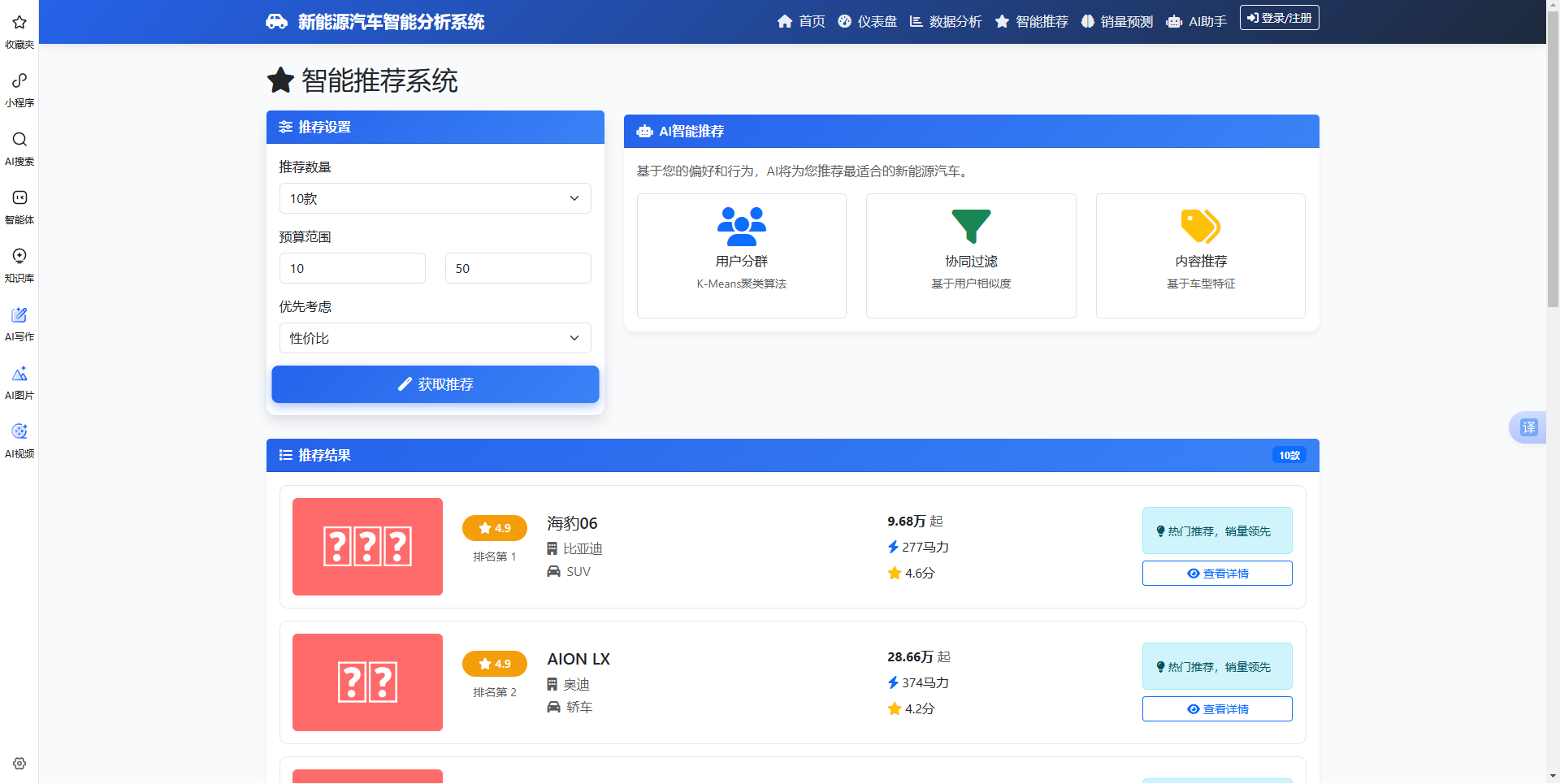The width and height of the screenshot is (1560, 784).
Task: Click the 登录/注册 button
Action: click(x=1280, y=18)
